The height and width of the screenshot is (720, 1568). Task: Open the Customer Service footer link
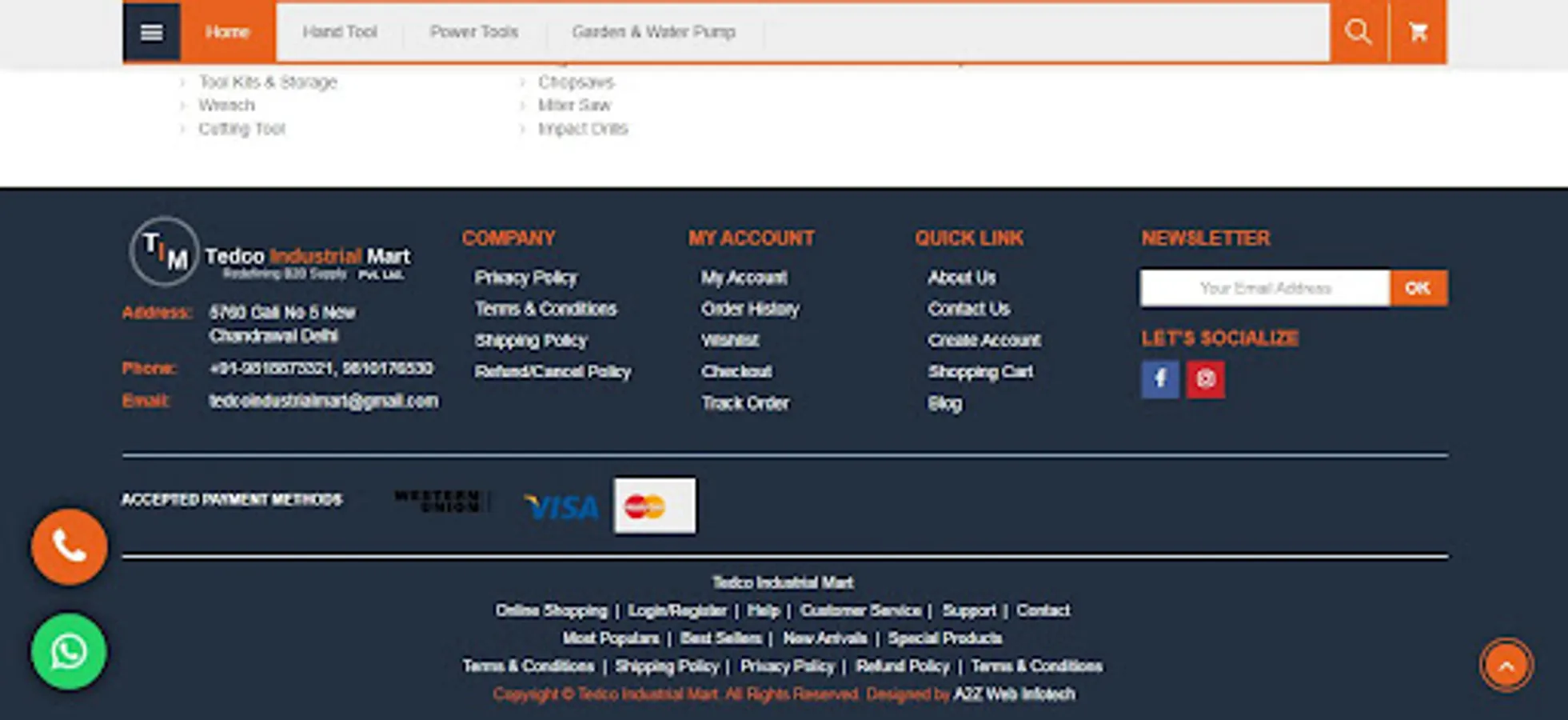[861, 610]
